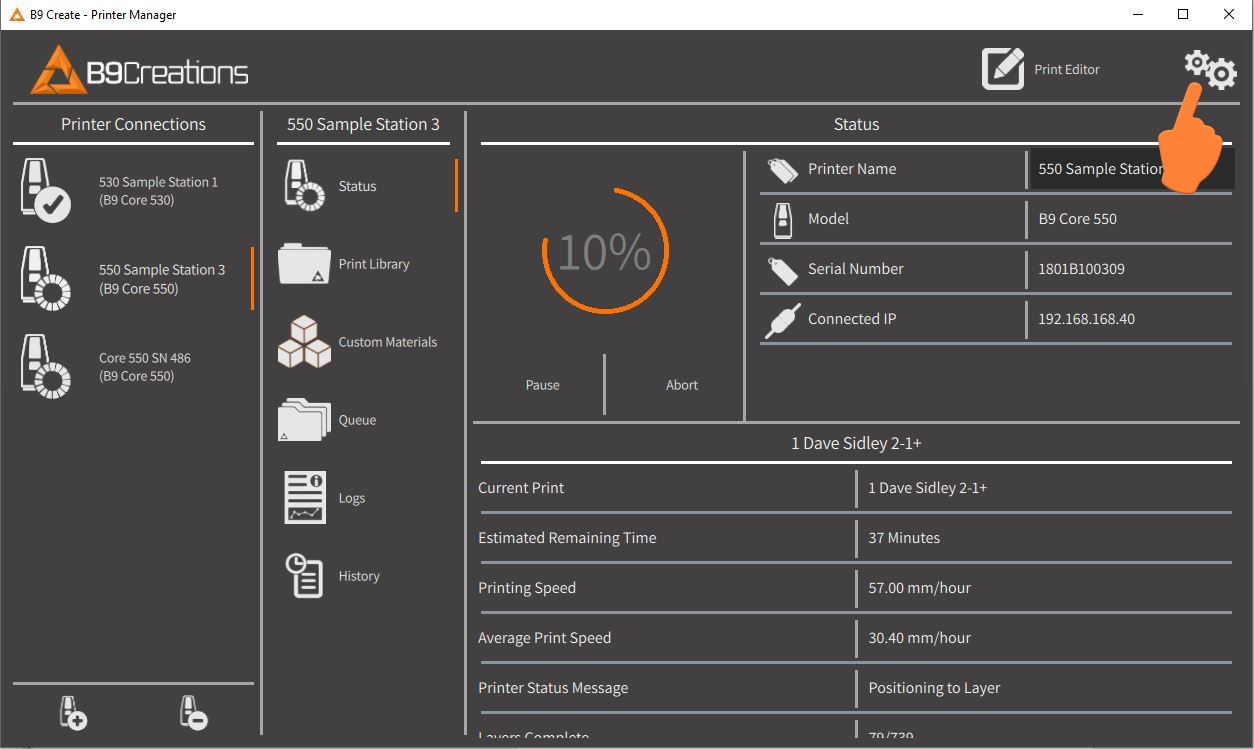The height and width of the screenshot is (749, 1254).
Task: Open the Logs document icon
Action: click(x=305, y=498)
